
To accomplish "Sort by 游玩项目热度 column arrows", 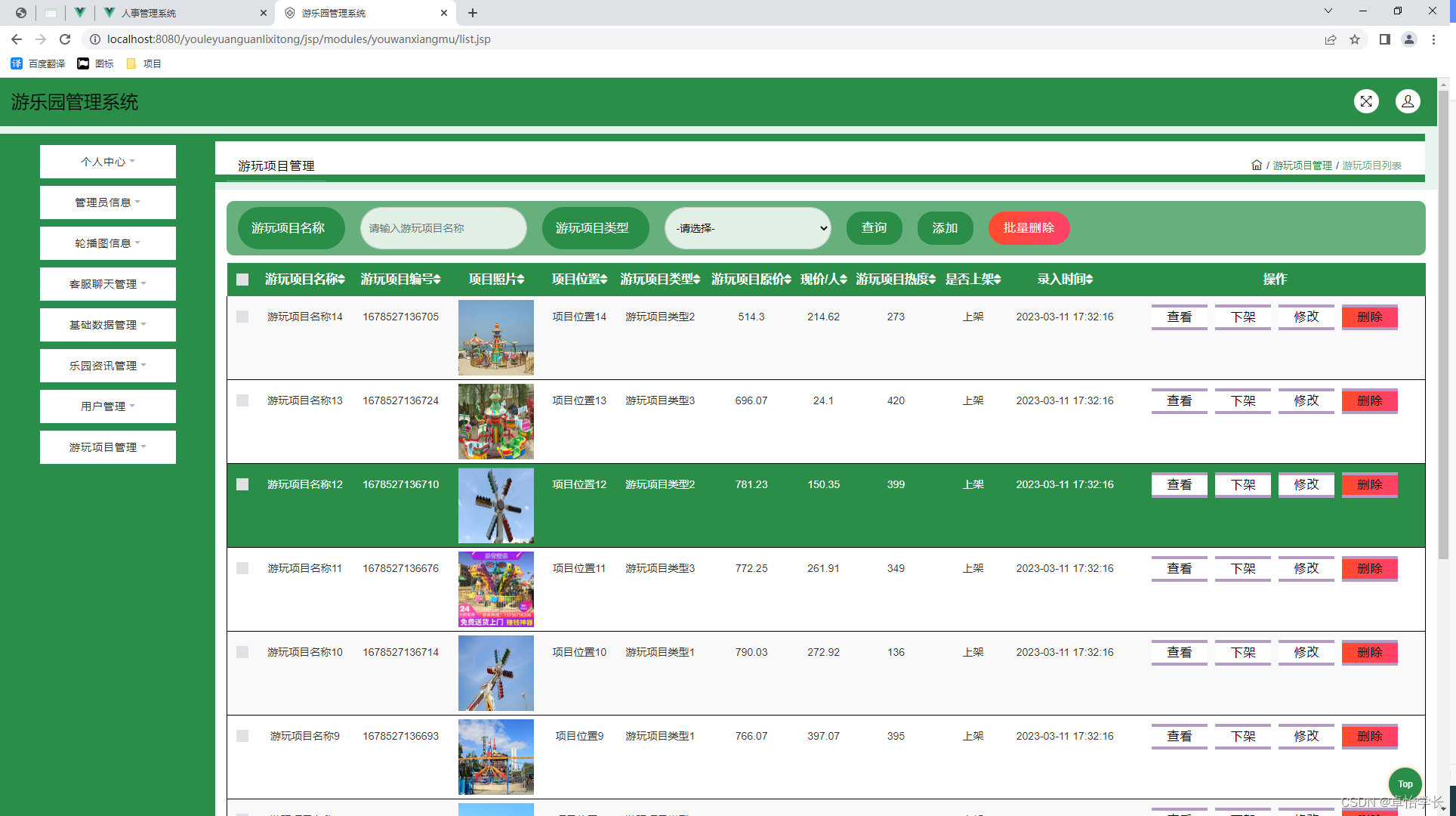I will click(933, 280).
